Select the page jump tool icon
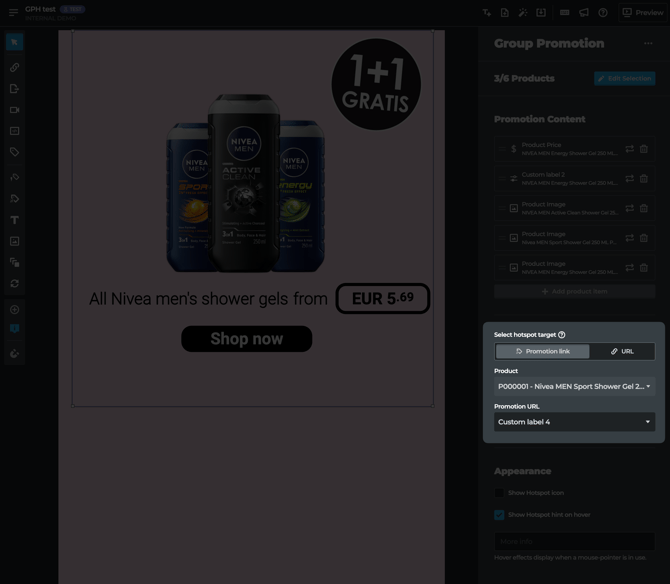Screen dimensions: 670x584 [15, 89]
